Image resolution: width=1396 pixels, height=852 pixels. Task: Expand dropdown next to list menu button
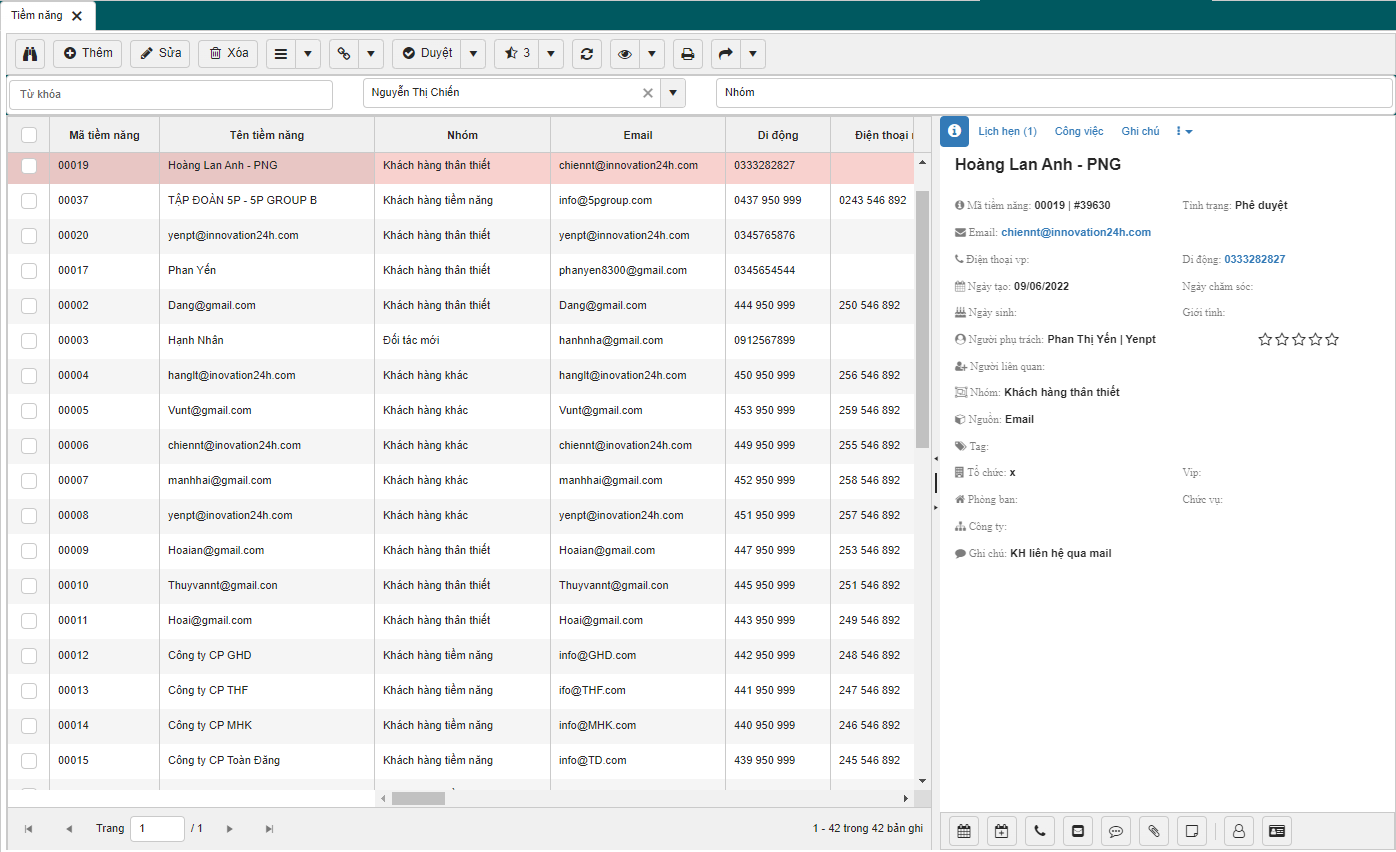[308, 54]
